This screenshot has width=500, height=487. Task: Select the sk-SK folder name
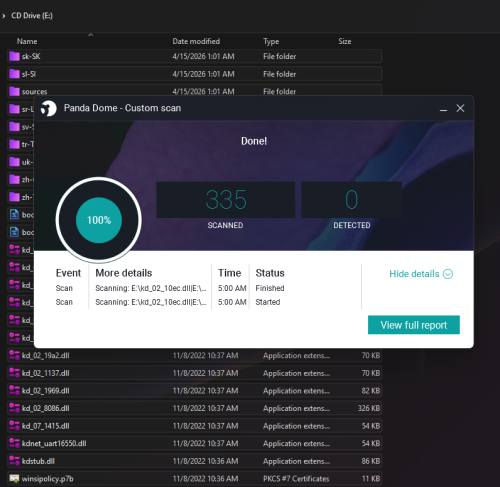coord(31,56)
